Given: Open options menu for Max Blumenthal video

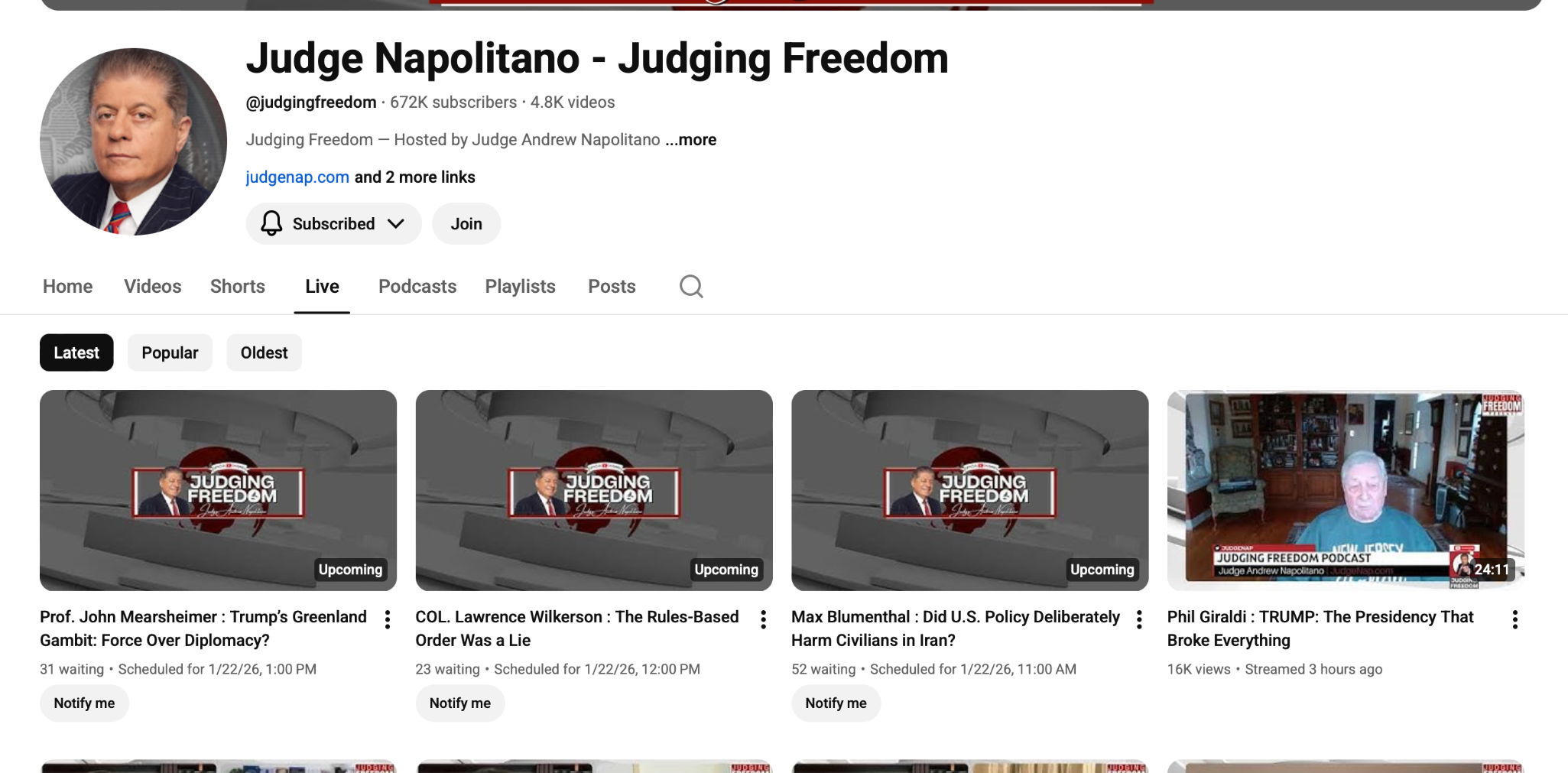Looking at the screenshot, I should [1139, 619].
